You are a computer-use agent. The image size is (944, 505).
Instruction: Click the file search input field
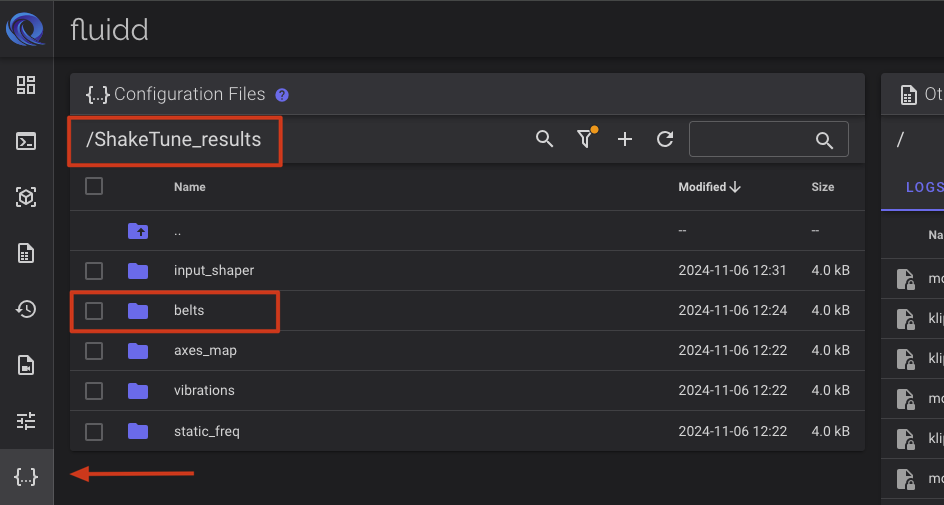[755, 139]
